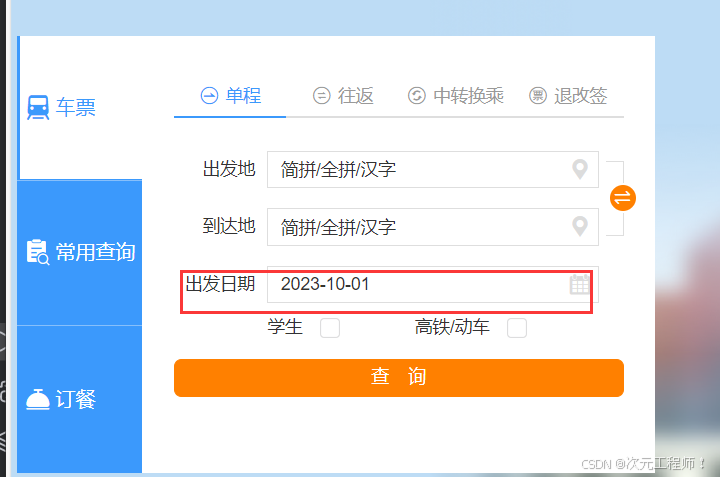Click the 出发日期 field showing 2023-10-01
The width and height of the screenshot is (720, 477).
[x=433, y=284]
